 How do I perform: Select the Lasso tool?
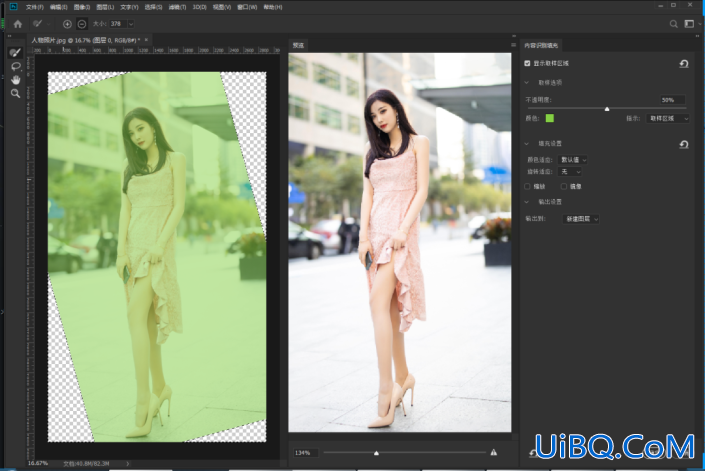(16, 67)
